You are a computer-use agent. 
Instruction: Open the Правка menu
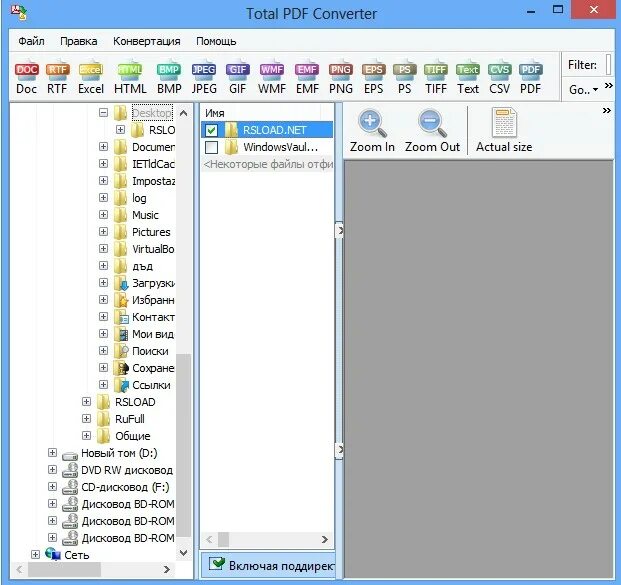tap(78, 41)
